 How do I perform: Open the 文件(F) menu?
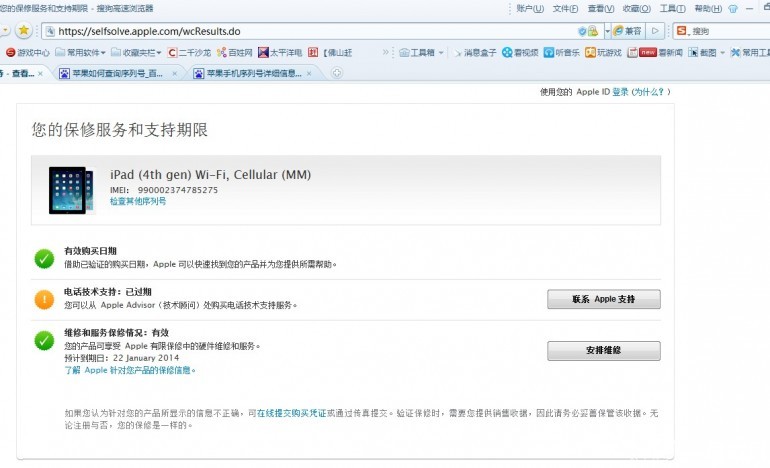click(565, 8)
